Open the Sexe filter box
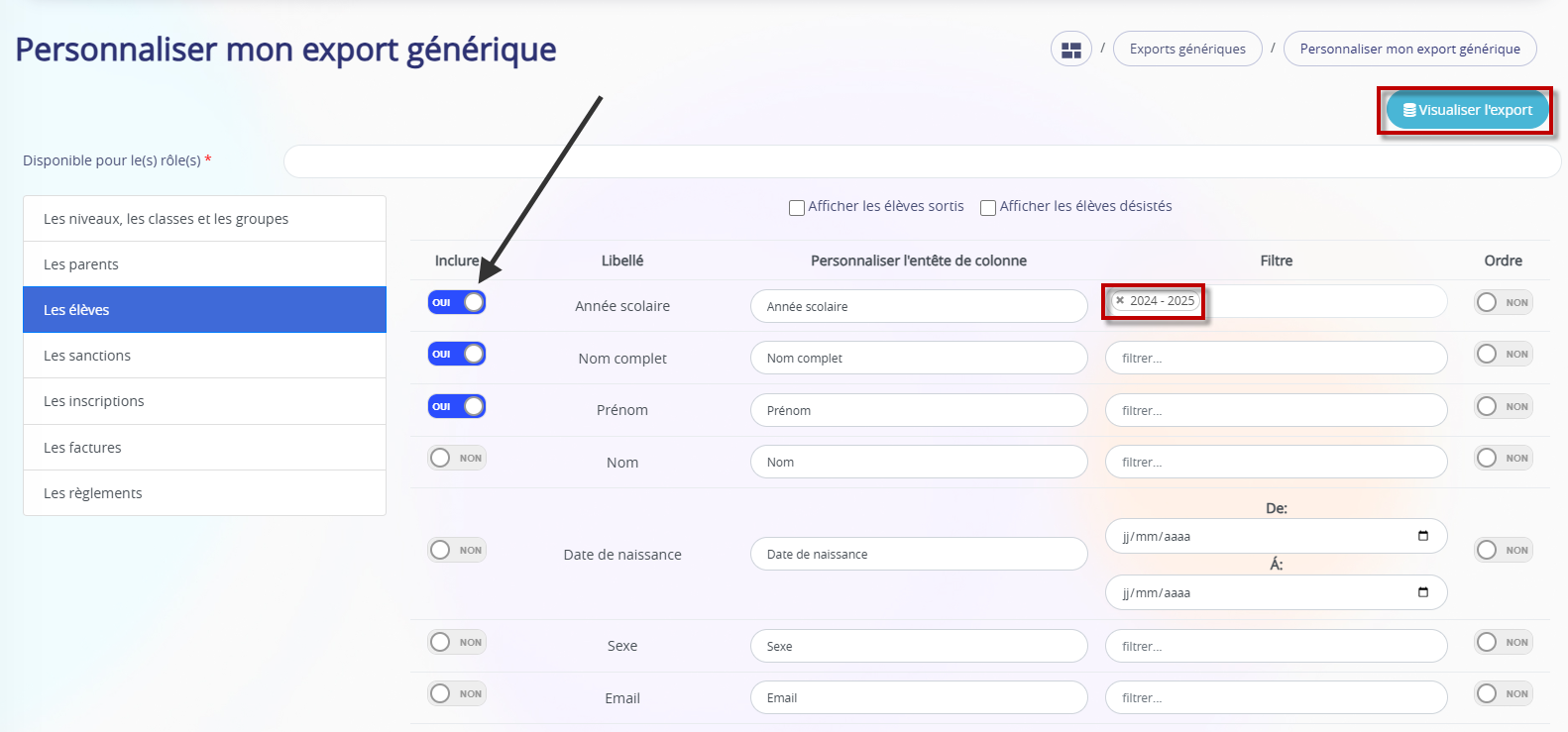The height and width of the screenshot is (732, 1568). (1276, 646)
